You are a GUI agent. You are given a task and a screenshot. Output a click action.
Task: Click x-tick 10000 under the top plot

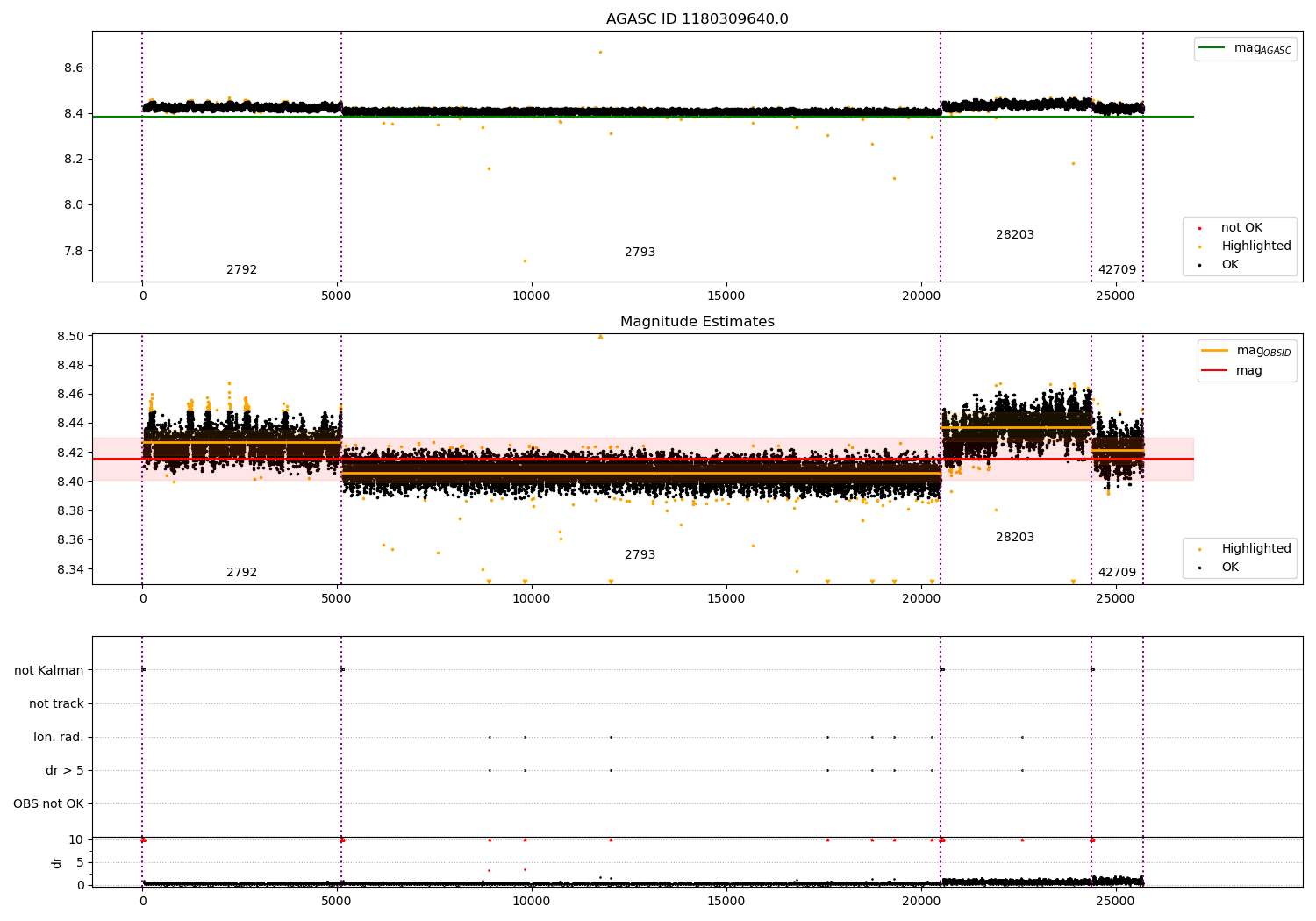[x=532, y=296]
